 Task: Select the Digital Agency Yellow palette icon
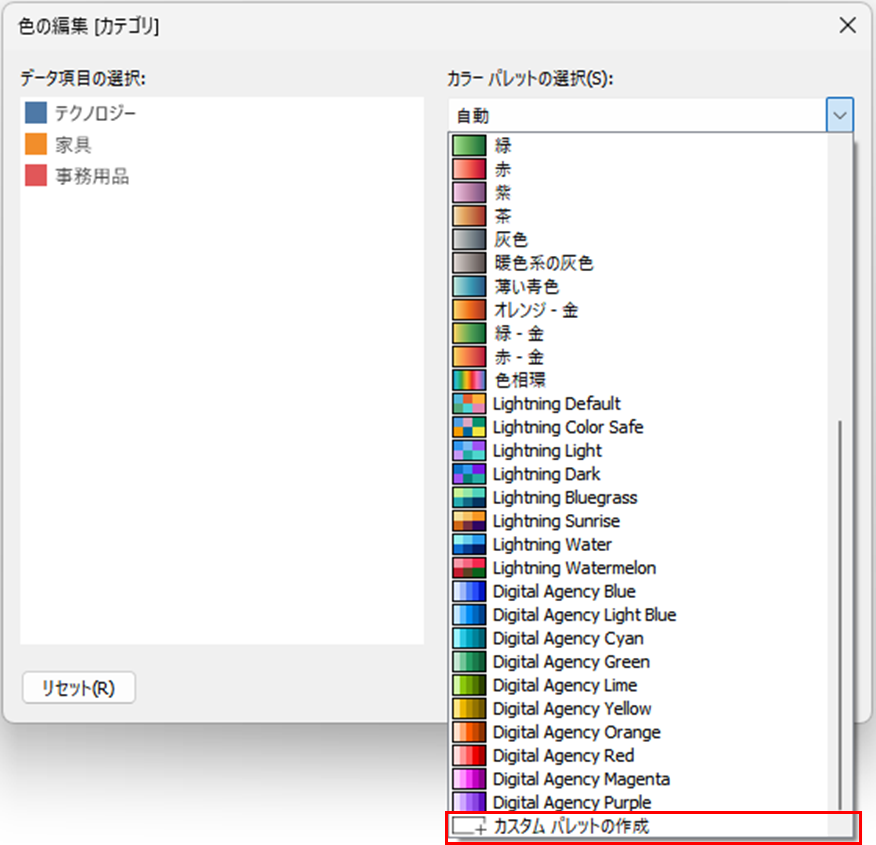coord(469,709)
